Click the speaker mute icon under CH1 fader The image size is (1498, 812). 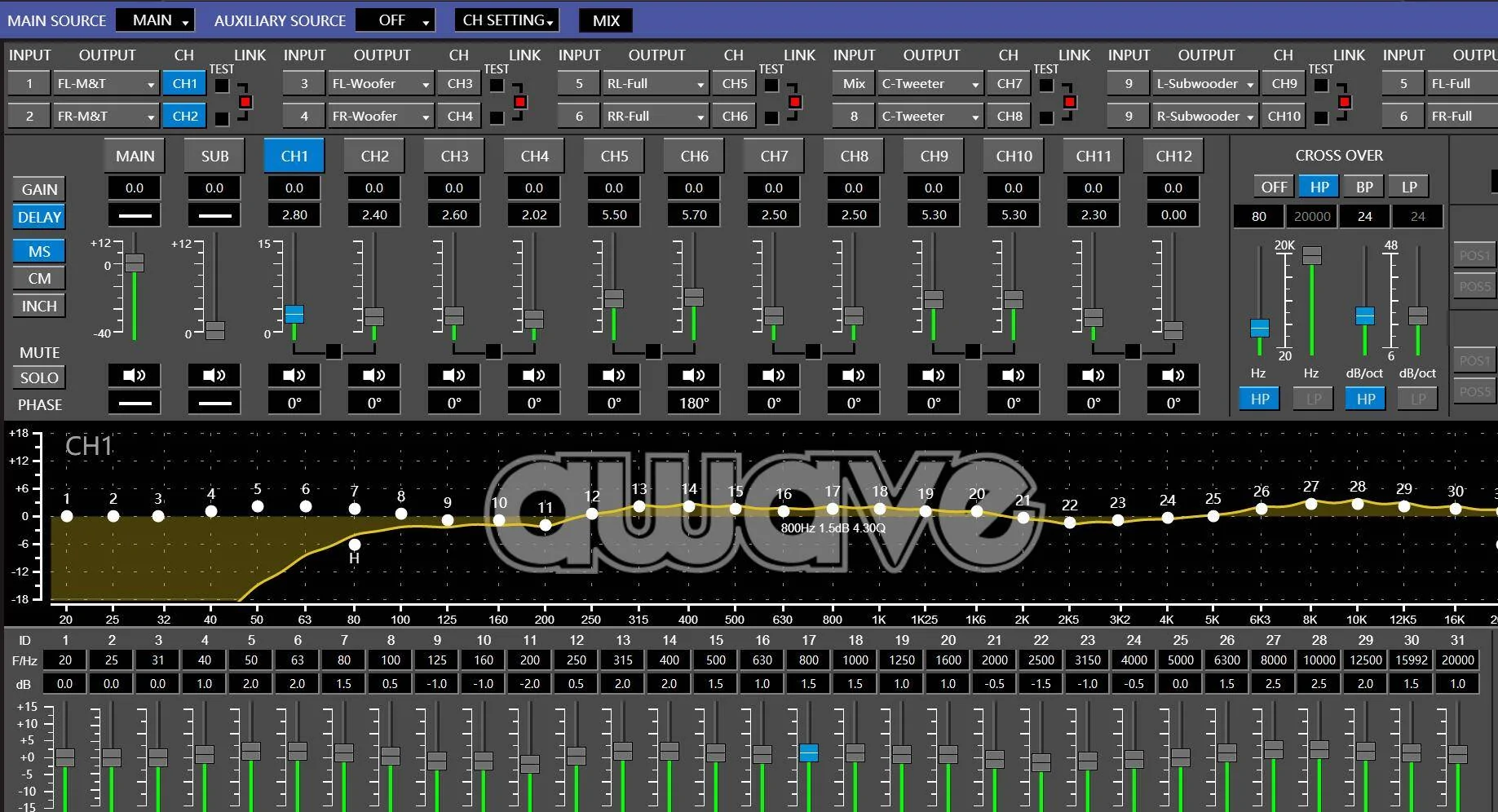[294, 375]
